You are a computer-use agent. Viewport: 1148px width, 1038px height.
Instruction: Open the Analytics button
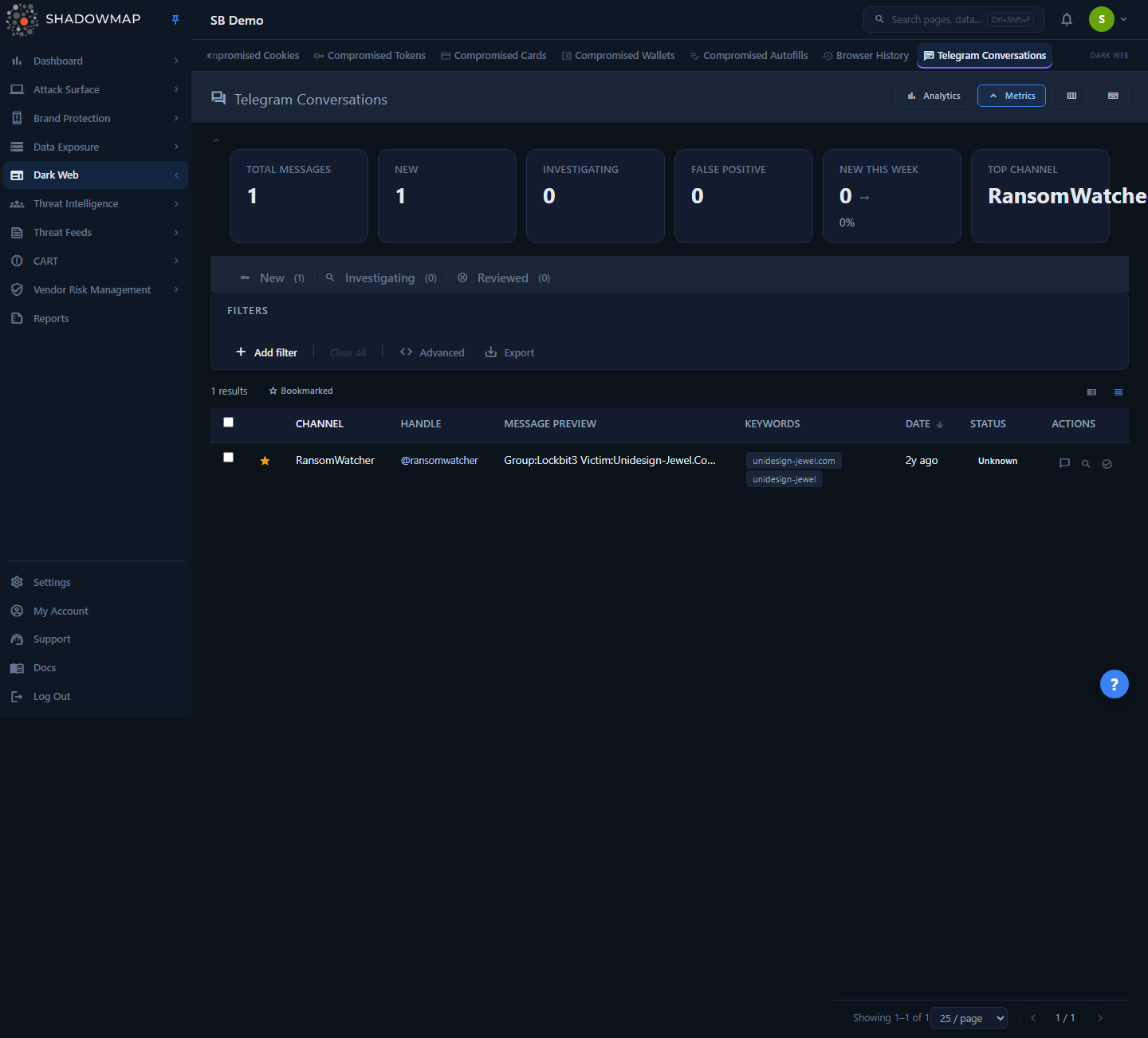(934, 96)
